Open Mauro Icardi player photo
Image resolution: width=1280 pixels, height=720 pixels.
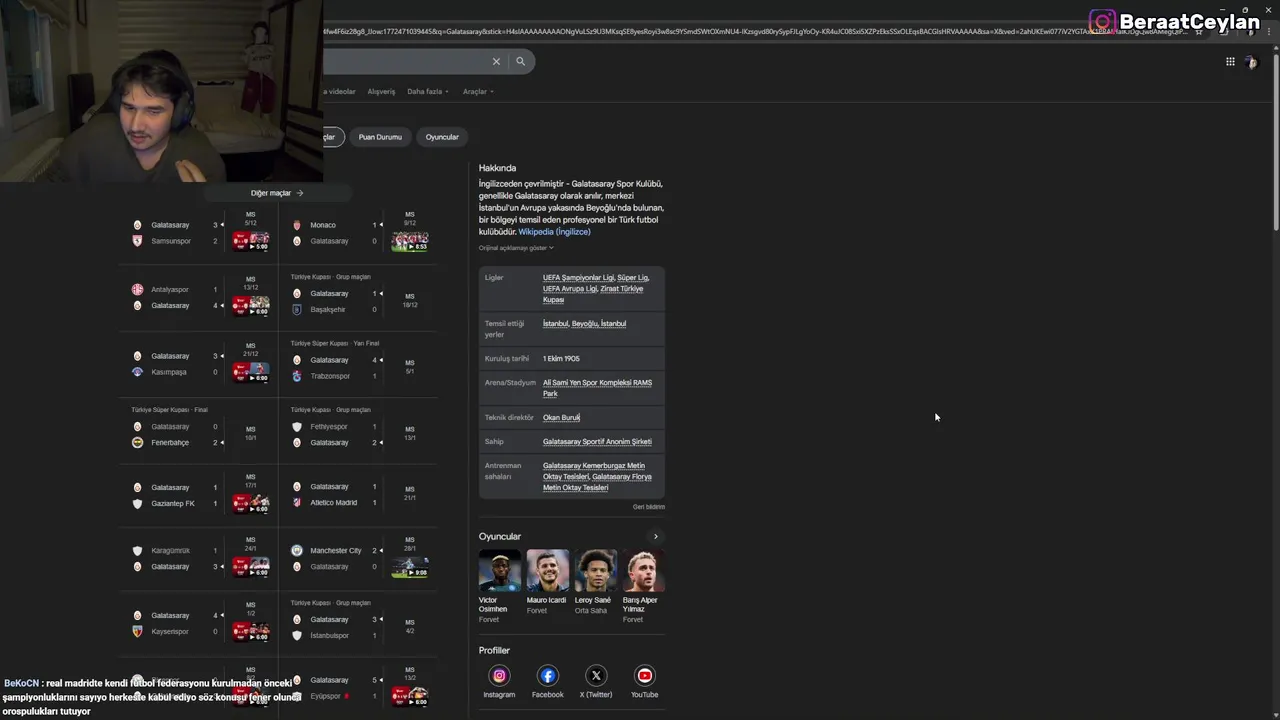547,570
